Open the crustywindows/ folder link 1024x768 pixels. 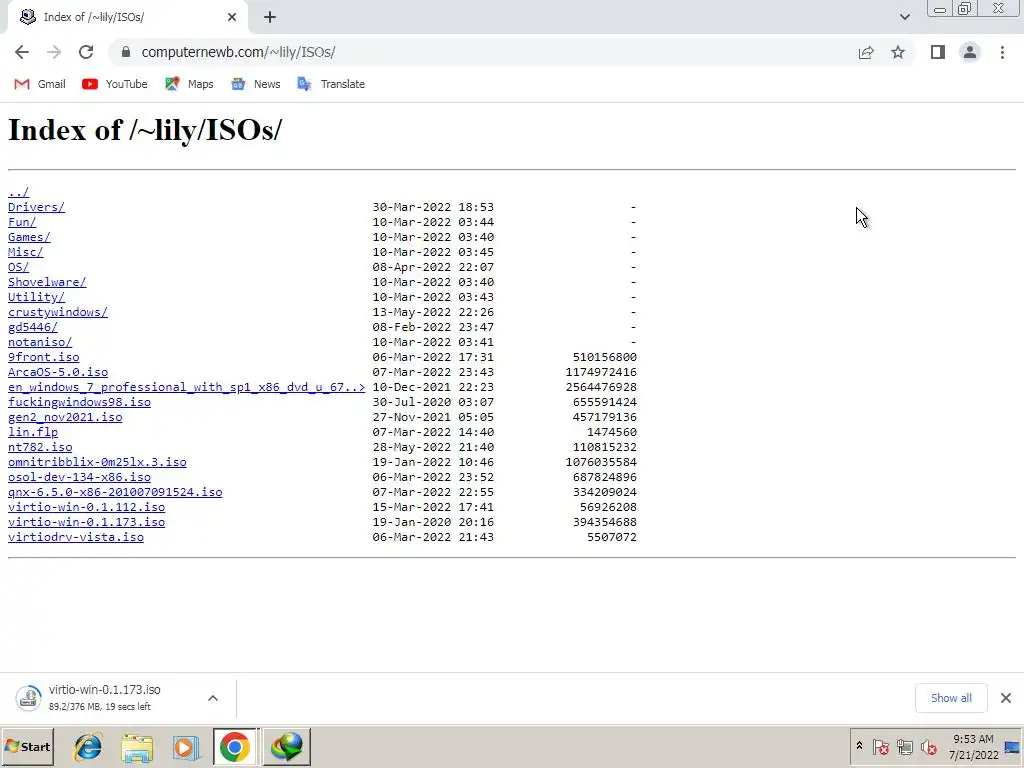[x=57, y=312]
